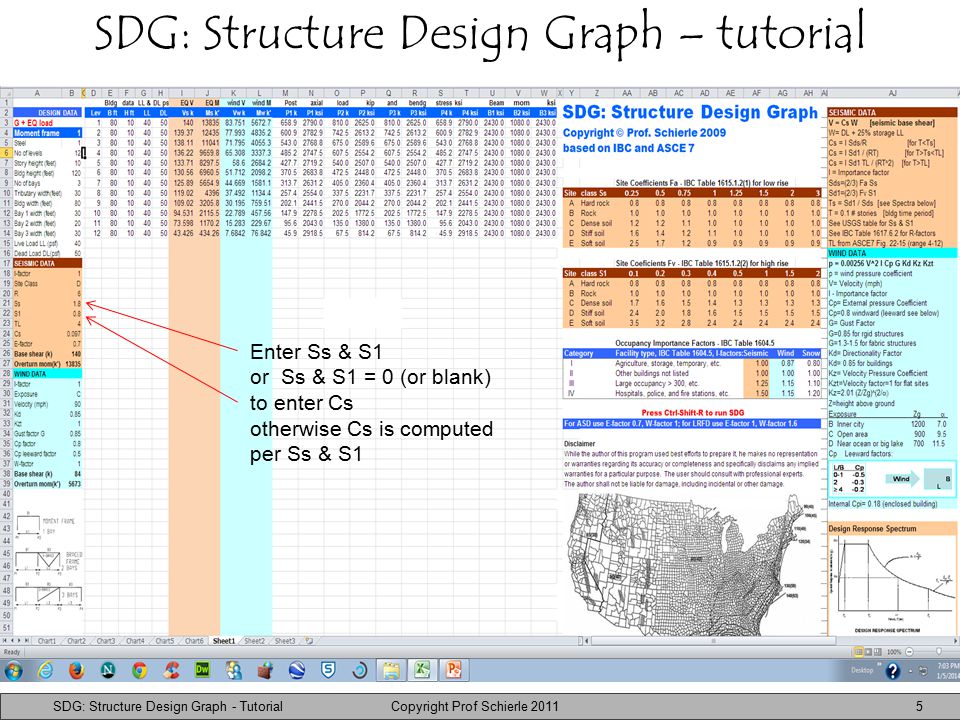This screenshot has width=960, height=720.
Task: Click the 'Press Ctrl-Shift-R to run SDG' text
Action: point(692,413)
